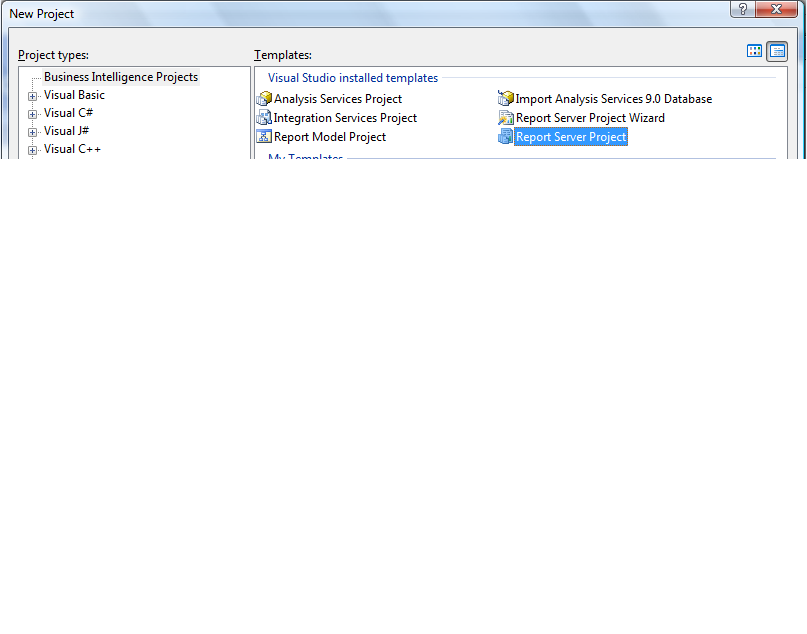Image resolution: width=807 pixels, height=634 pixels.
Task: Select the Visual C++ project type label
Action: tap(73, 149)
